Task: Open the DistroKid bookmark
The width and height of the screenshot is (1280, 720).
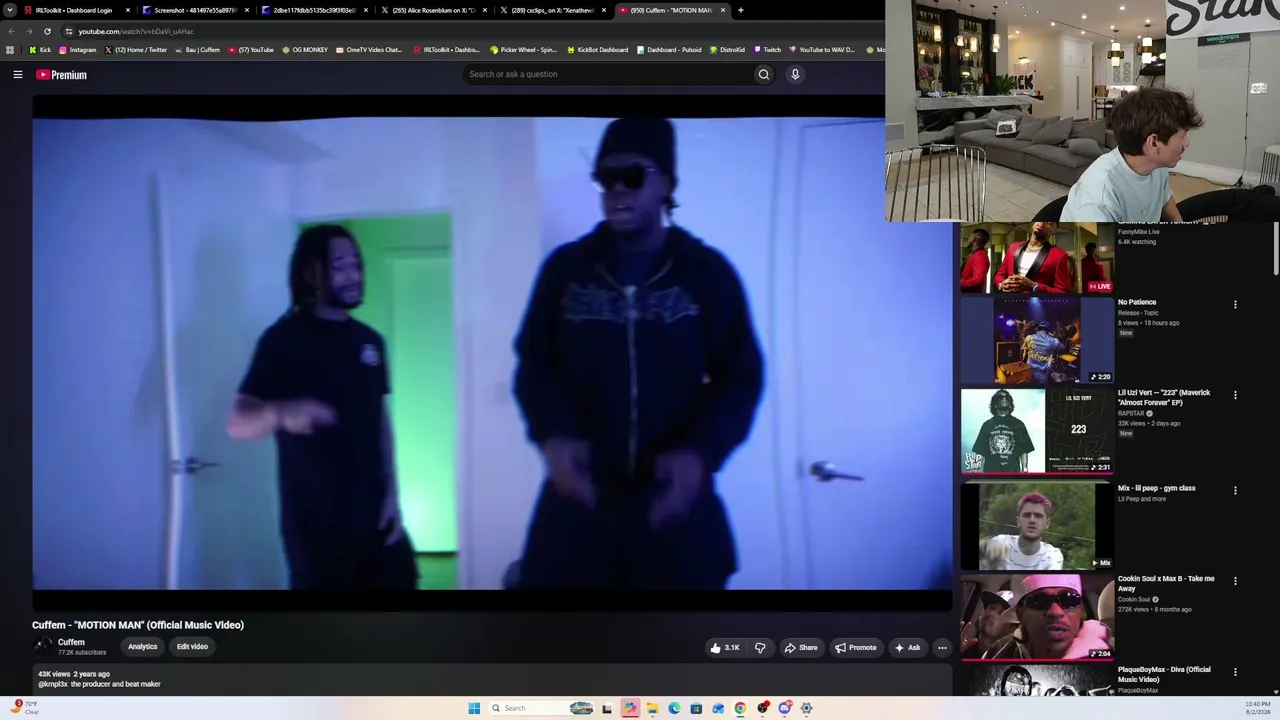Action: tap(727, 50)
